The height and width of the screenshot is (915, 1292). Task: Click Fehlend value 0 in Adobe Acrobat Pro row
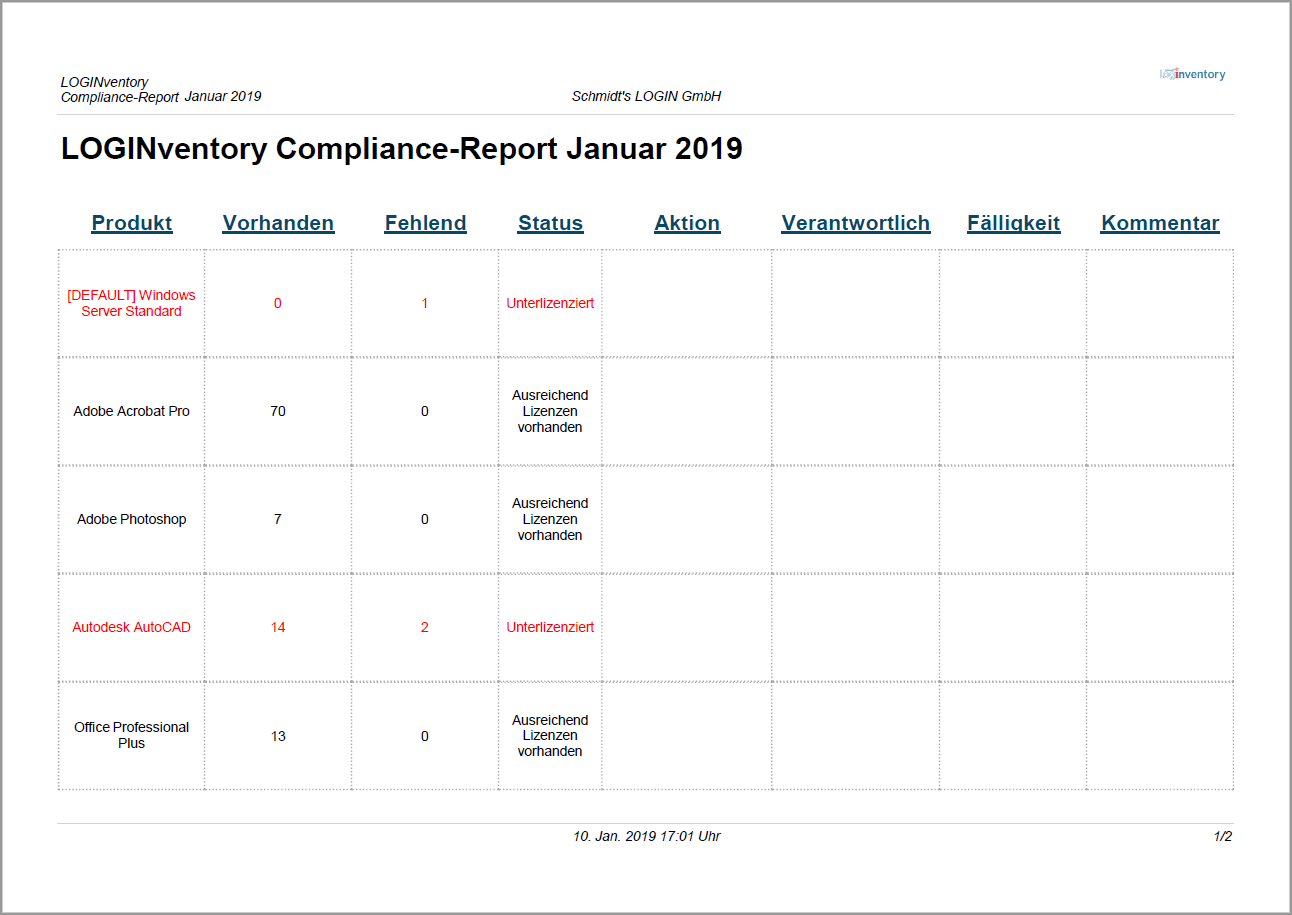[425, 411]
